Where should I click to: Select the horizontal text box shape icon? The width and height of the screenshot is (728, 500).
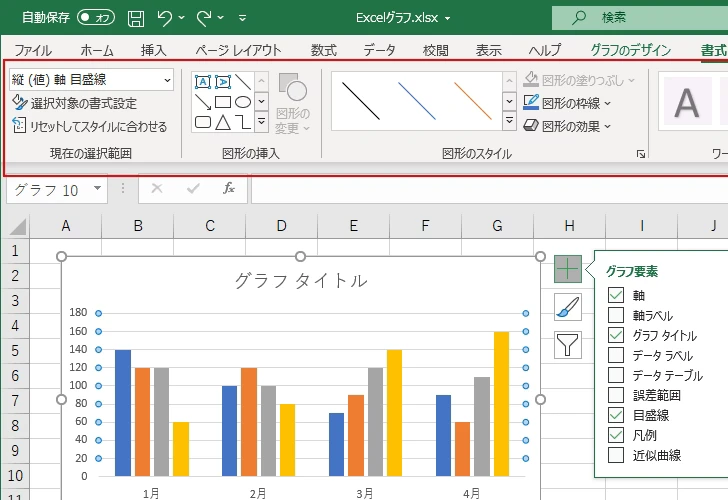click(203, 82)
